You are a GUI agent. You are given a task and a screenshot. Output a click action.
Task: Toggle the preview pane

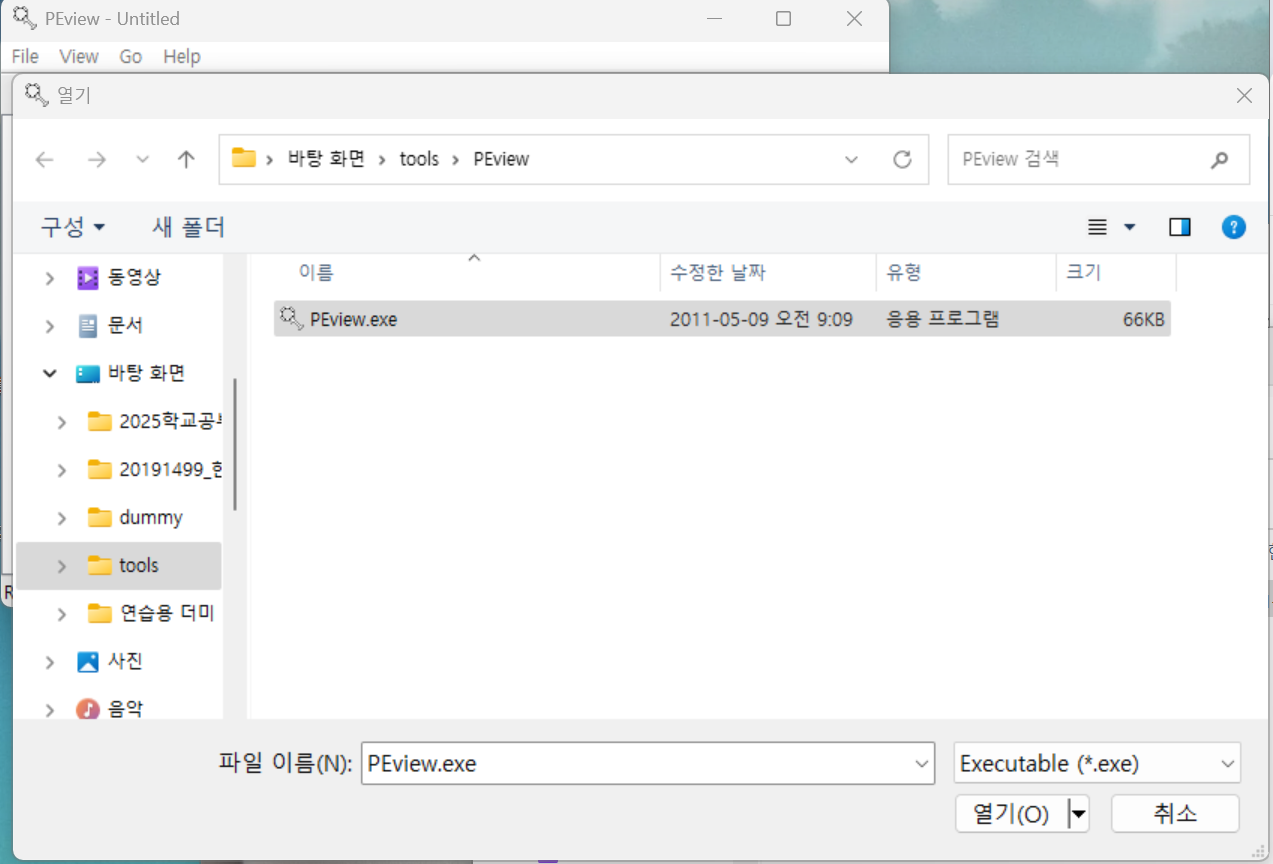click(x=1180, y=228)
